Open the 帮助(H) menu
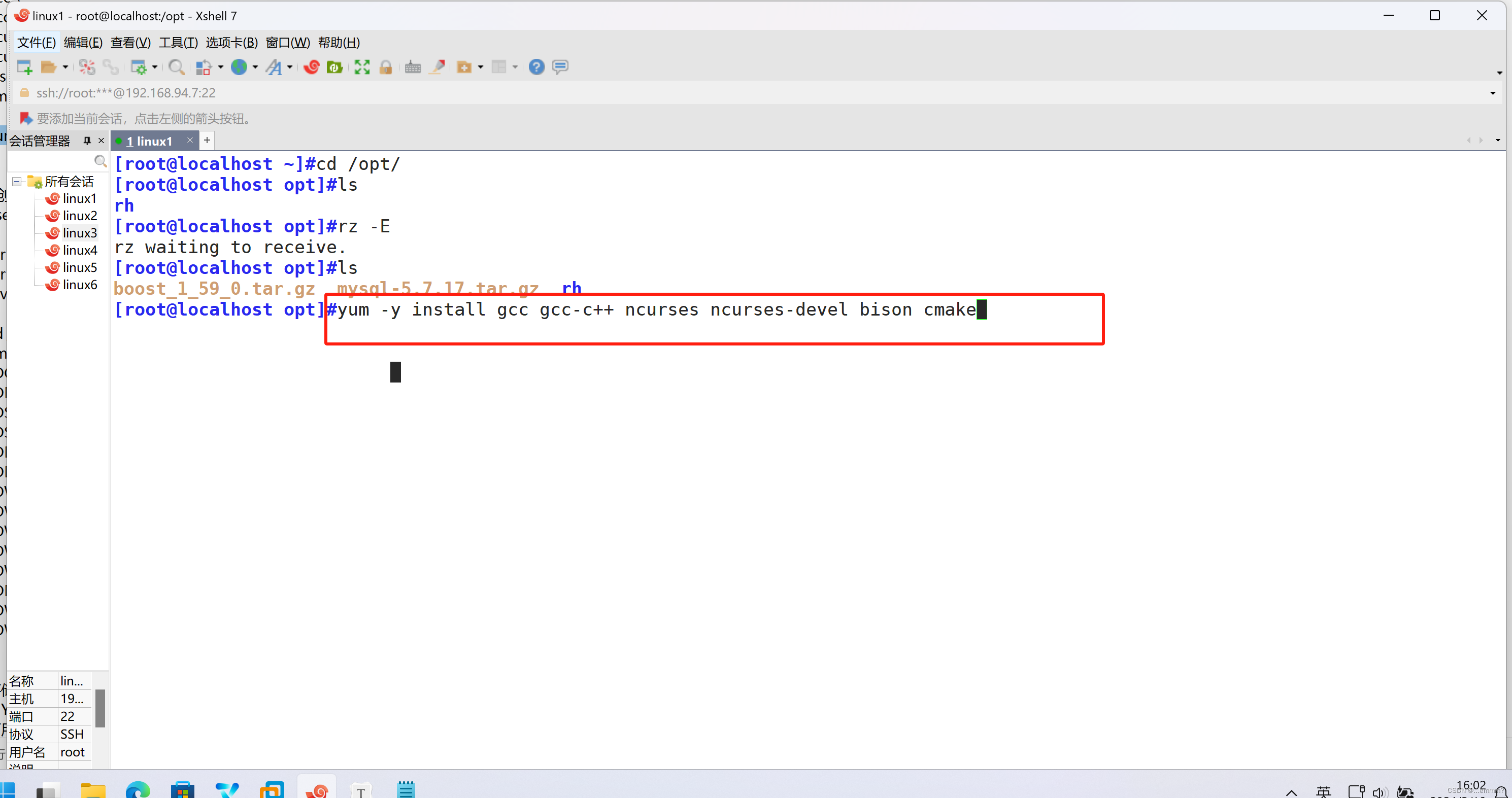1512x798 pixels. click(339, 42)
